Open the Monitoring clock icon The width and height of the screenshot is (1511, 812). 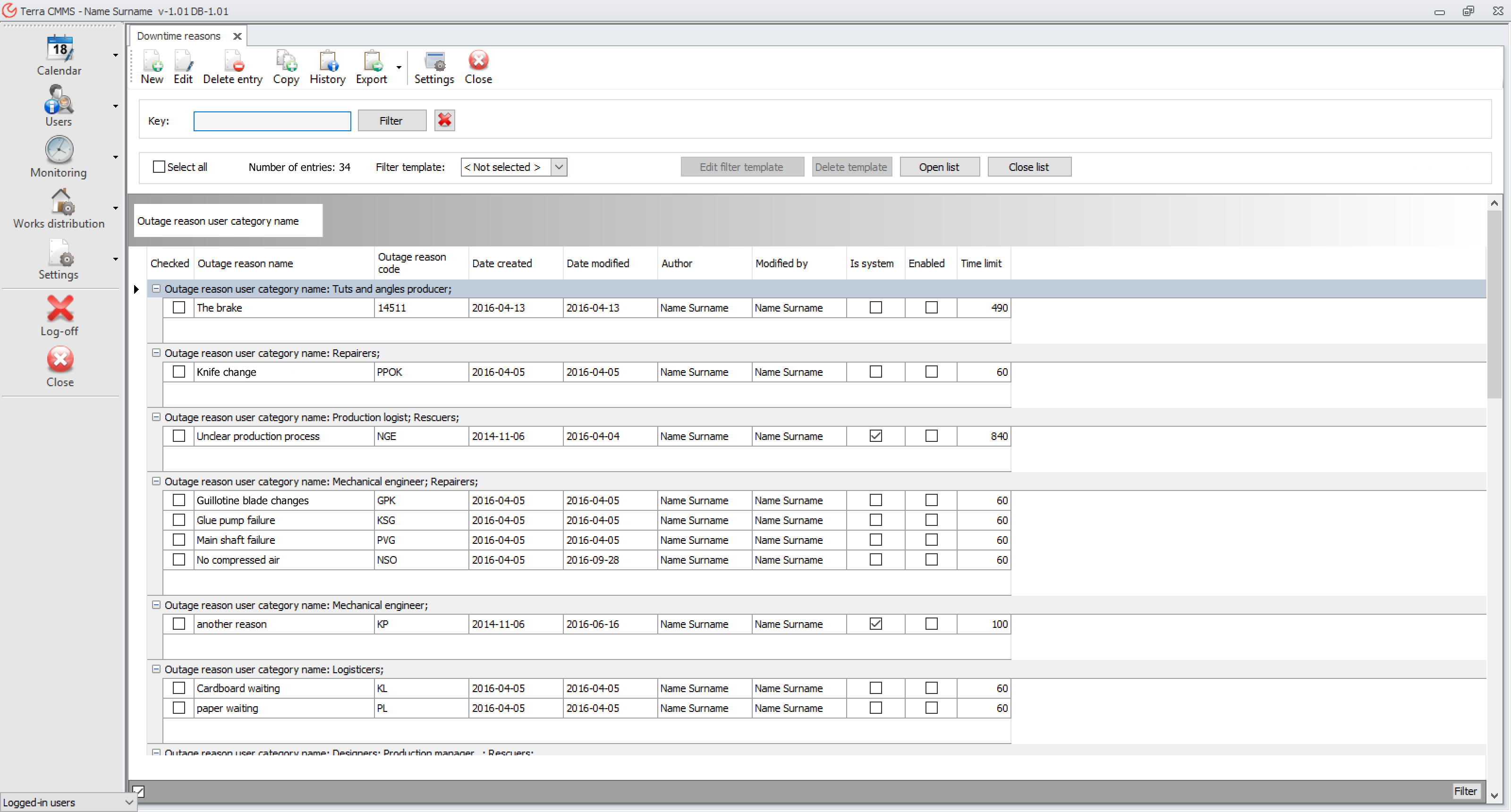(x=59, y=150)
